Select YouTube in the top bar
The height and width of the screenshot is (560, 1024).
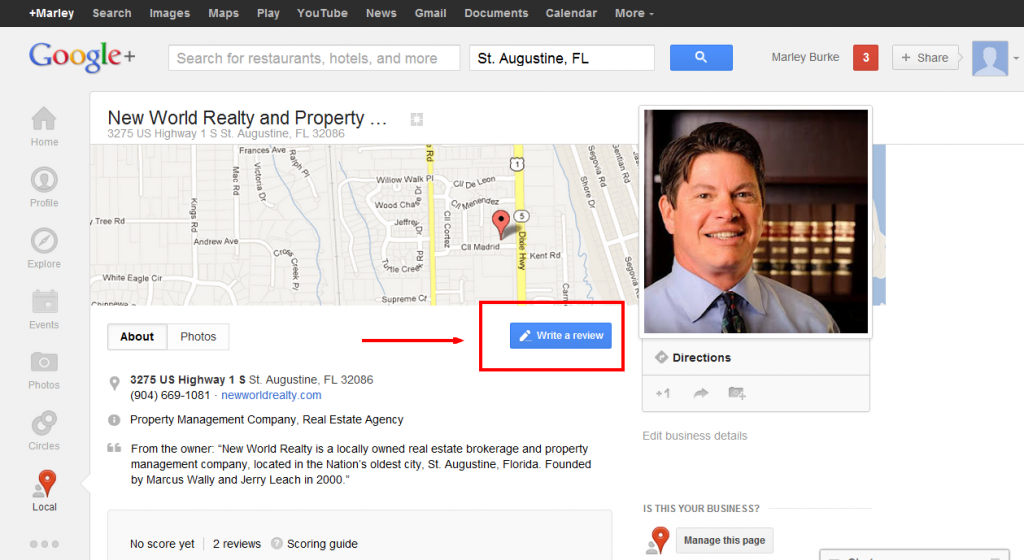point(322,13)
